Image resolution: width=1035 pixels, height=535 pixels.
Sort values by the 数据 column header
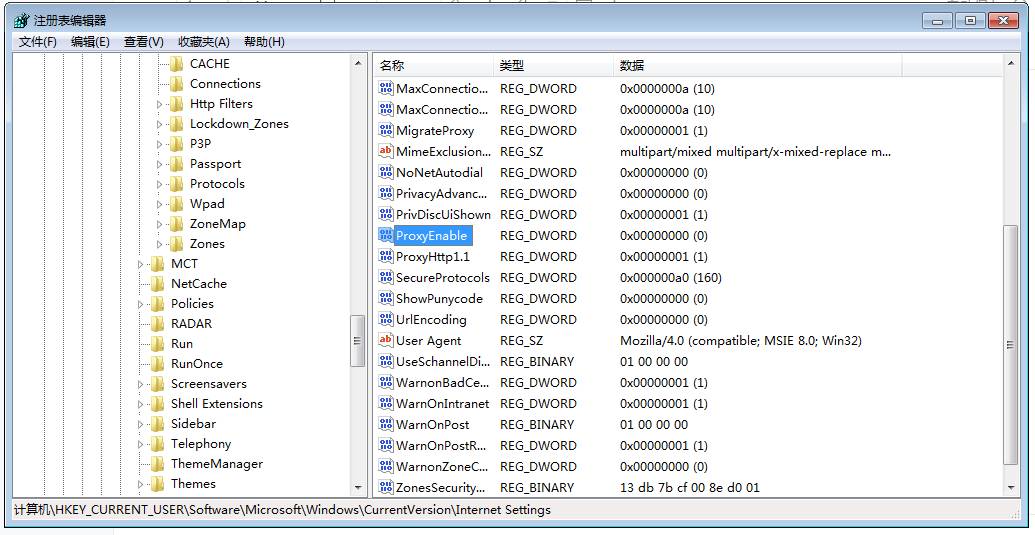point(757,65)
